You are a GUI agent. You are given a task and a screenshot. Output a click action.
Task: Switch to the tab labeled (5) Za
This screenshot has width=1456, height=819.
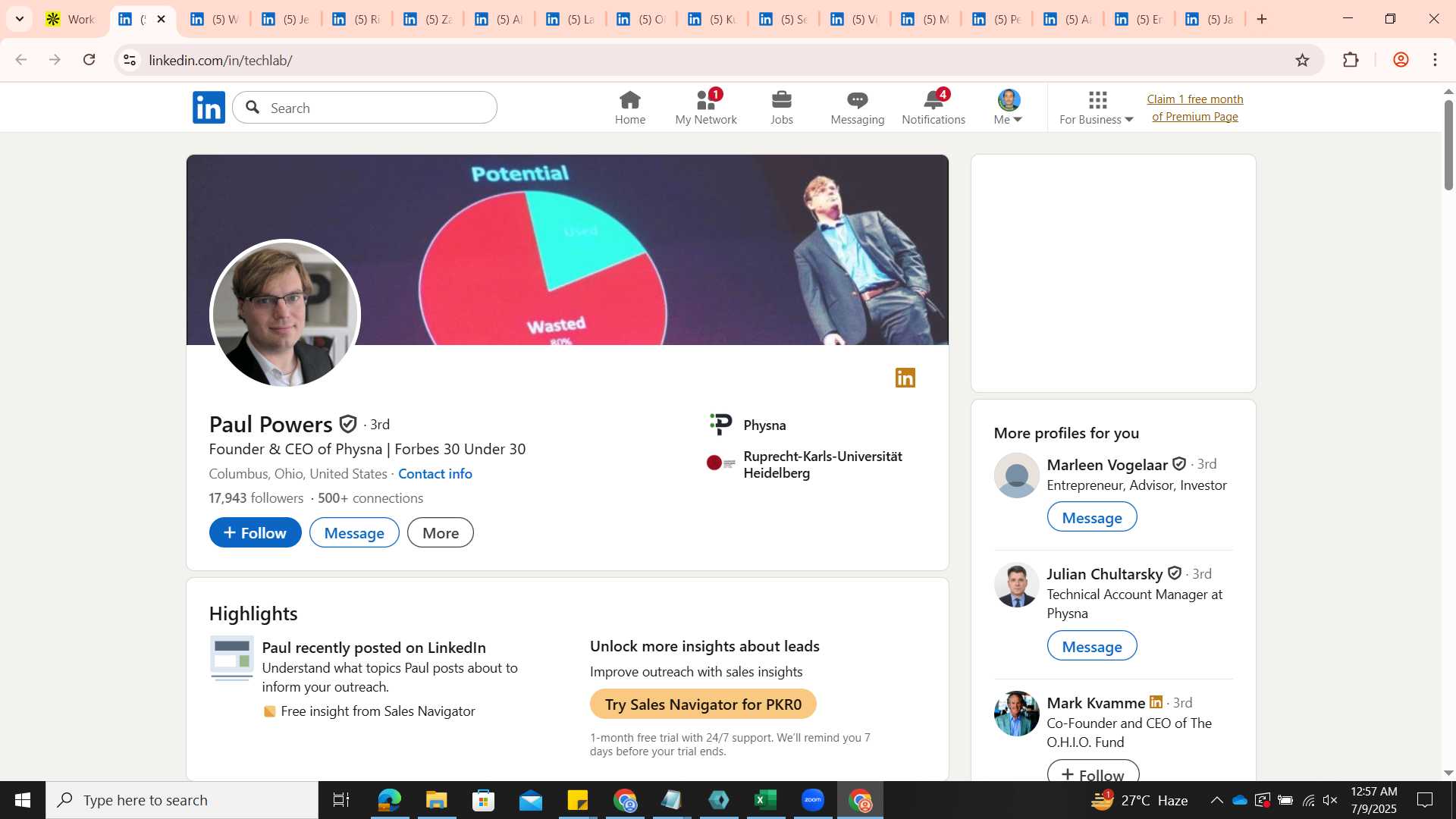pyautogui.click(x=428, y=19)
